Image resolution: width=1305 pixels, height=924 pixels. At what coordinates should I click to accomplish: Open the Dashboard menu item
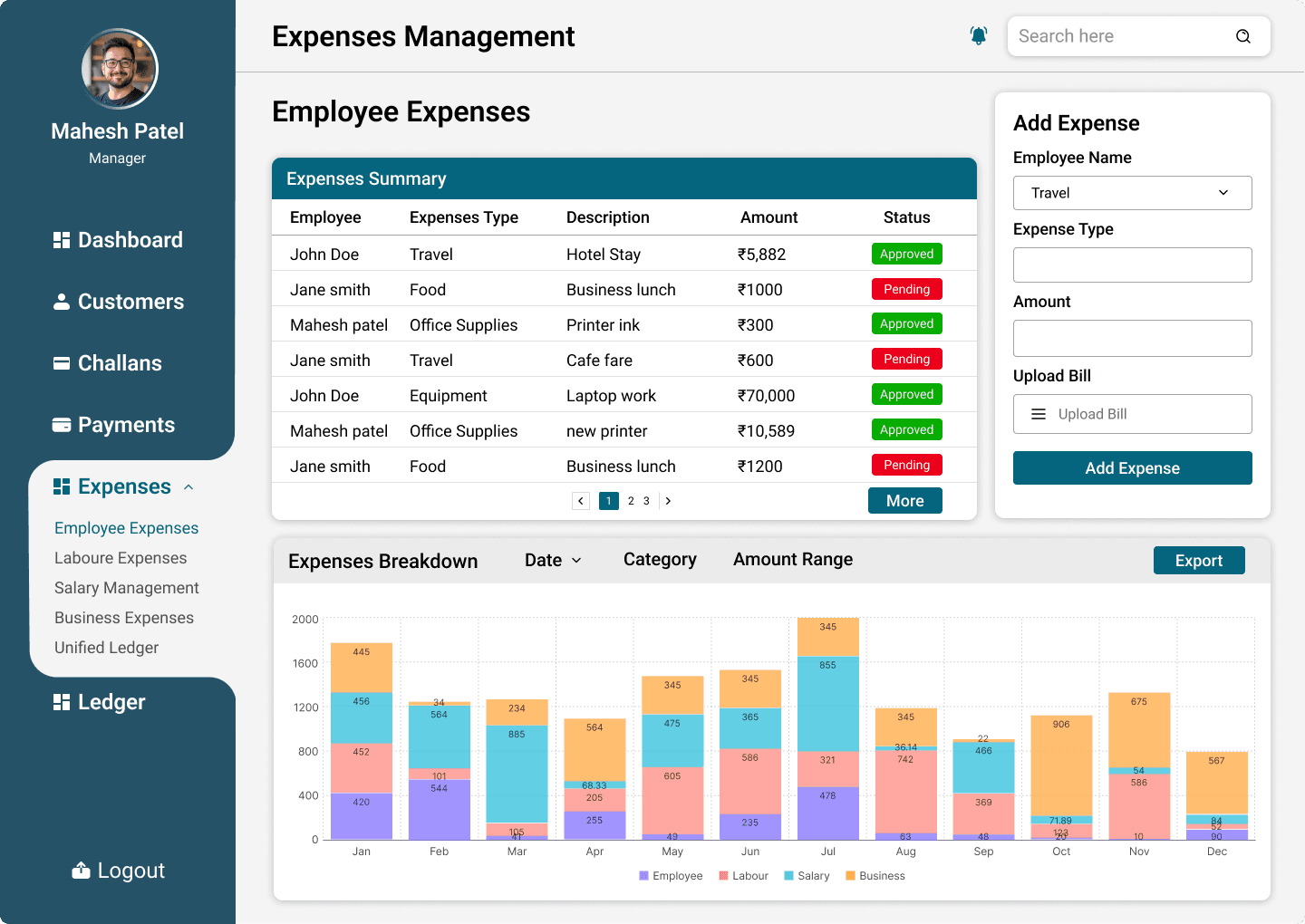[x=118, y=240]
